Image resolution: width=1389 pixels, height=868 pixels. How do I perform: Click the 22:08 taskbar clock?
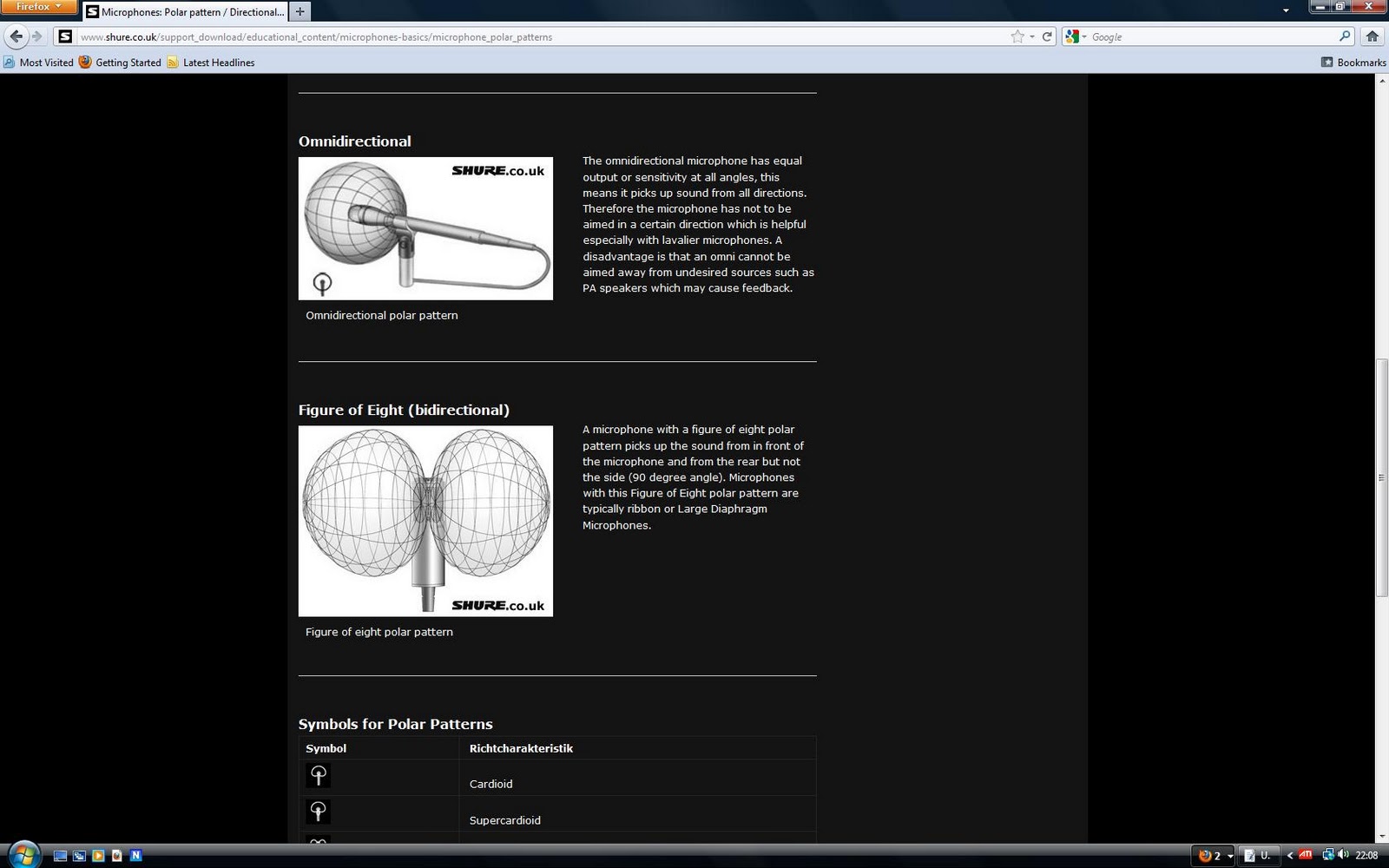click(1366, 856)
